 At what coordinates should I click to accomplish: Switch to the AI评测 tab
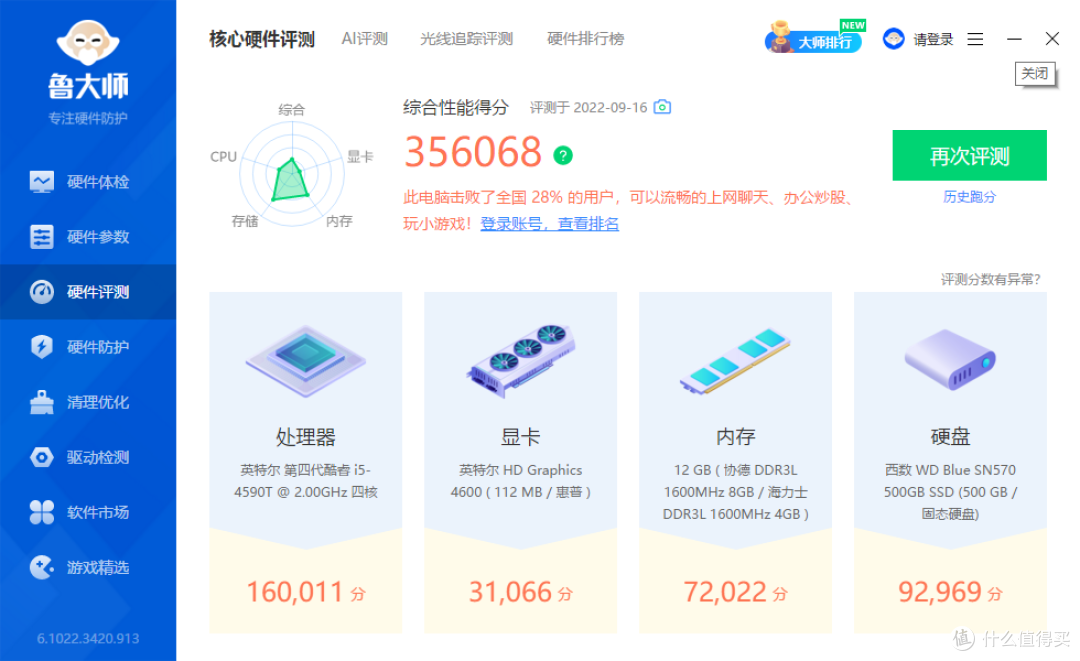tap(364, 38)
